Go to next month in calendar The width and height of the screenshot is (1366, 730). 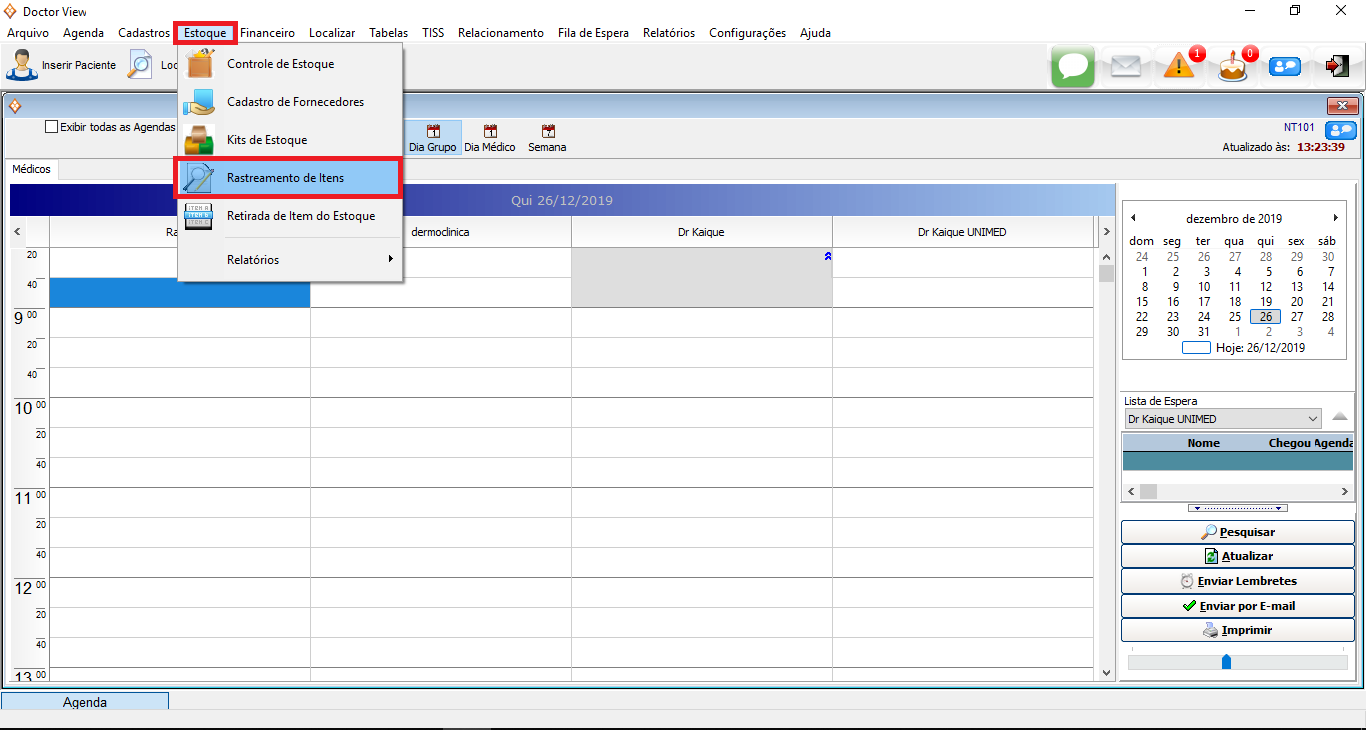pyautogui.click(x=1335, y=218)
